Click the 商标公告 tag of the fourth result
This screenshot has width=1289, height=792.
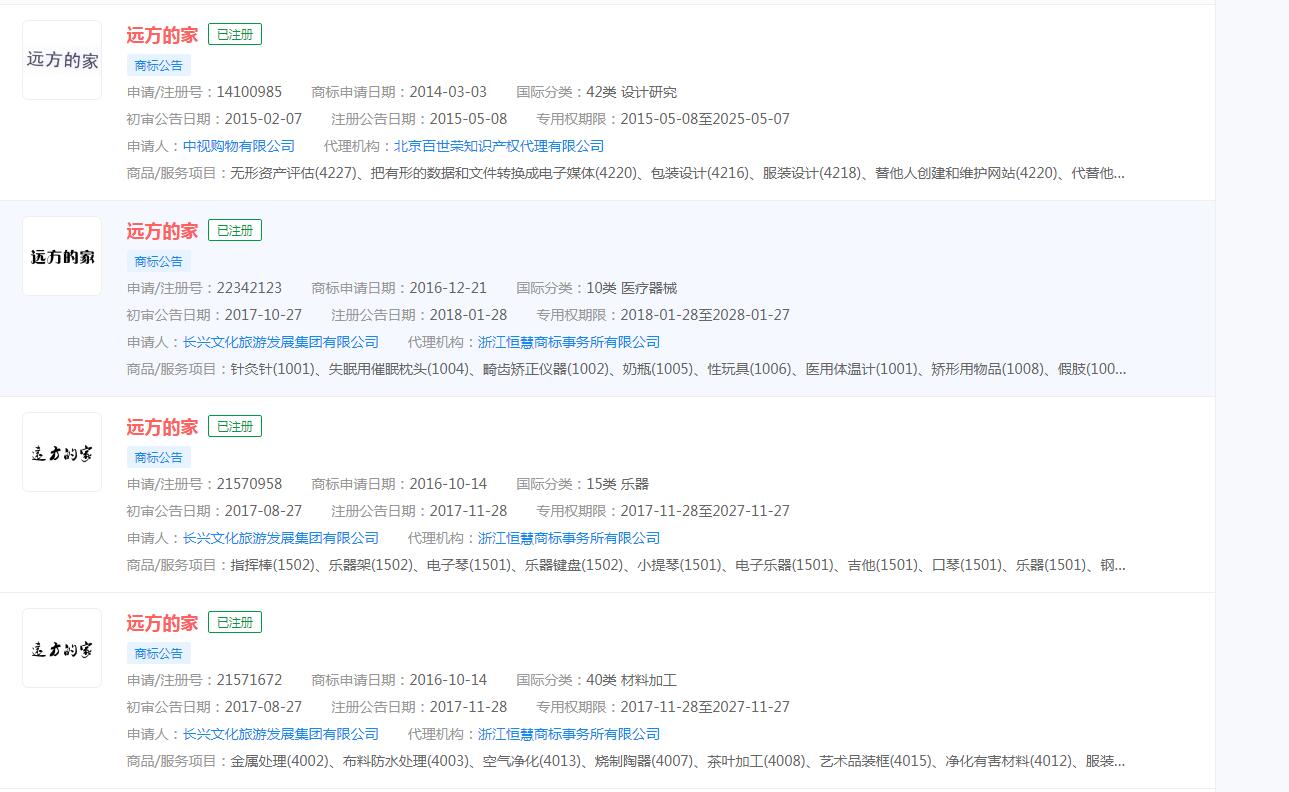(x=157, y=653)
